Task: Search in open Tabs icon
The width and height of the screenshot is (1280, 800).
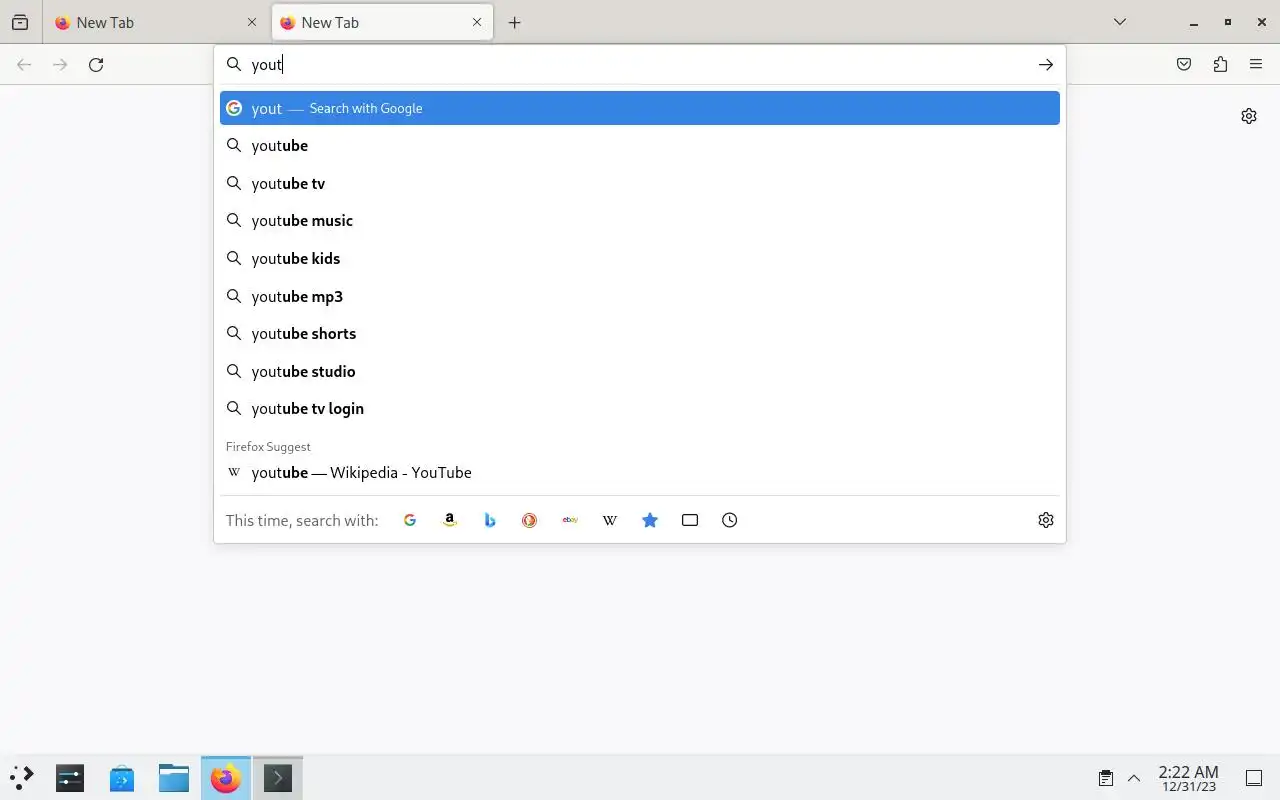Action: (690, 520)
